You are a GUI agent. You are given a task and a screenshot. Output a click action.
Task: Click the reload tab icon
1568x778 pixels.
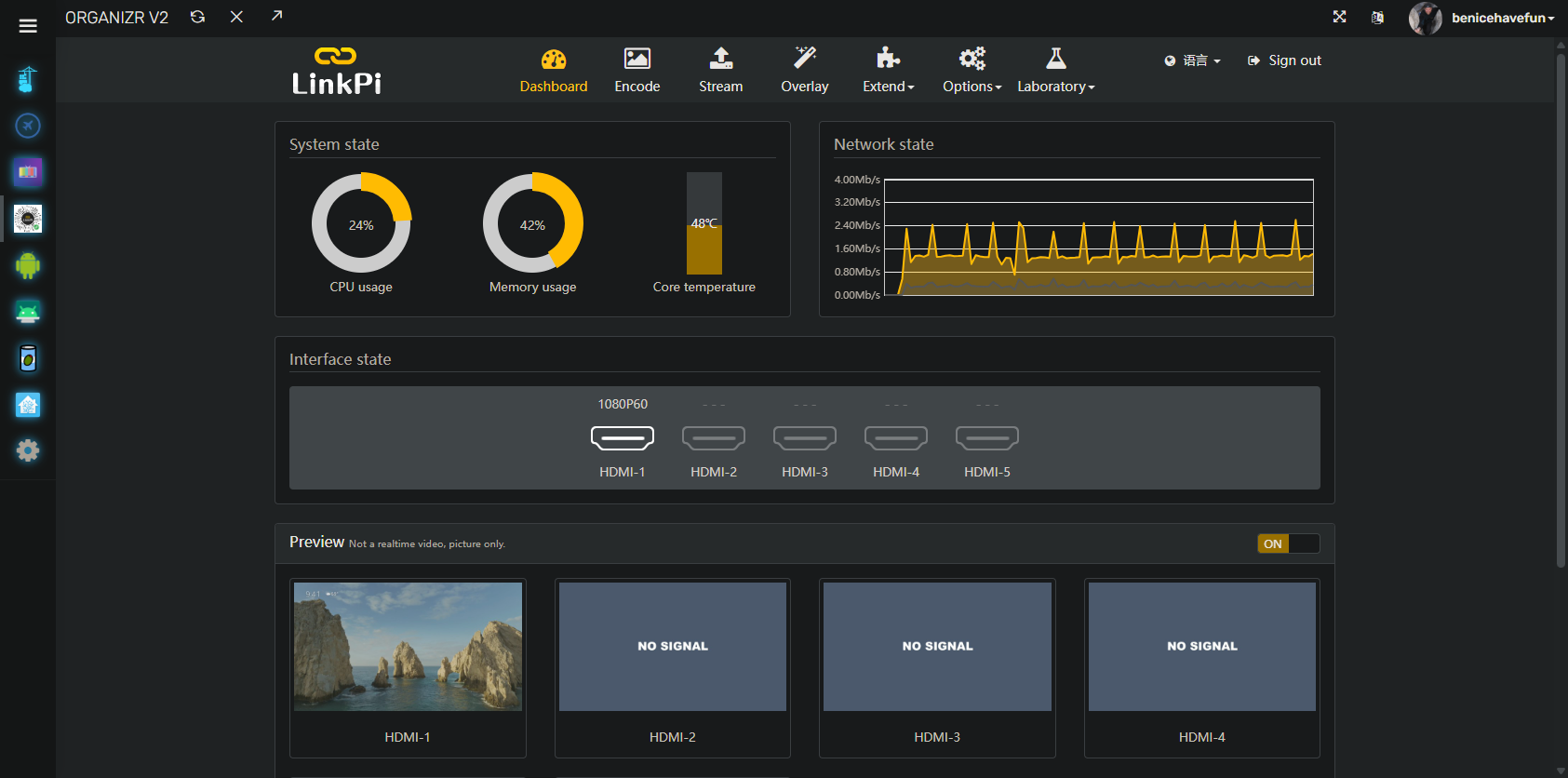pyautogui.click(x=197, y=17)
